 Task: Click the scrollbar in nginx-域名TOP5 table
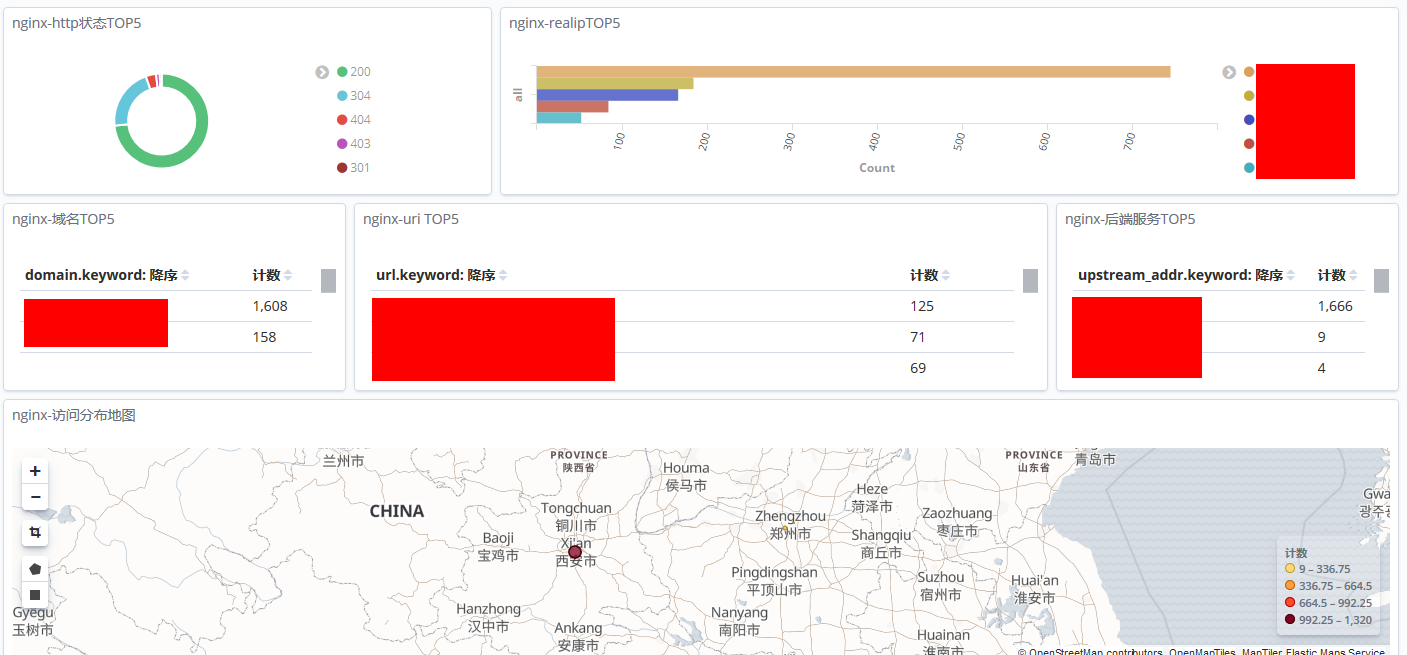[328, 280]
